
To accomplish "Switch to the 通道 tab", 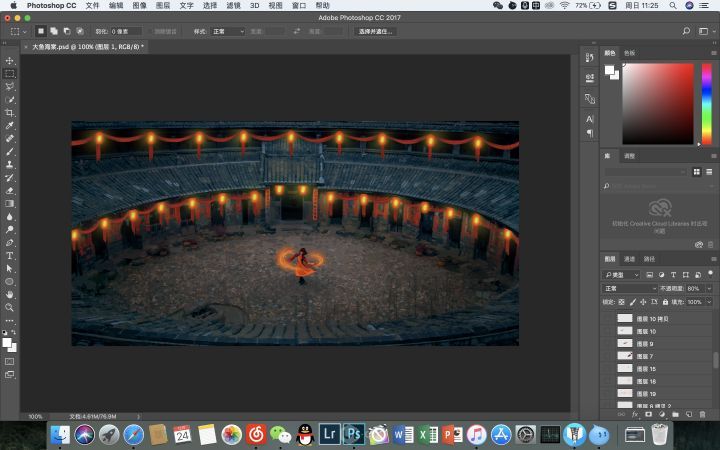I will [x=628, y=259].
